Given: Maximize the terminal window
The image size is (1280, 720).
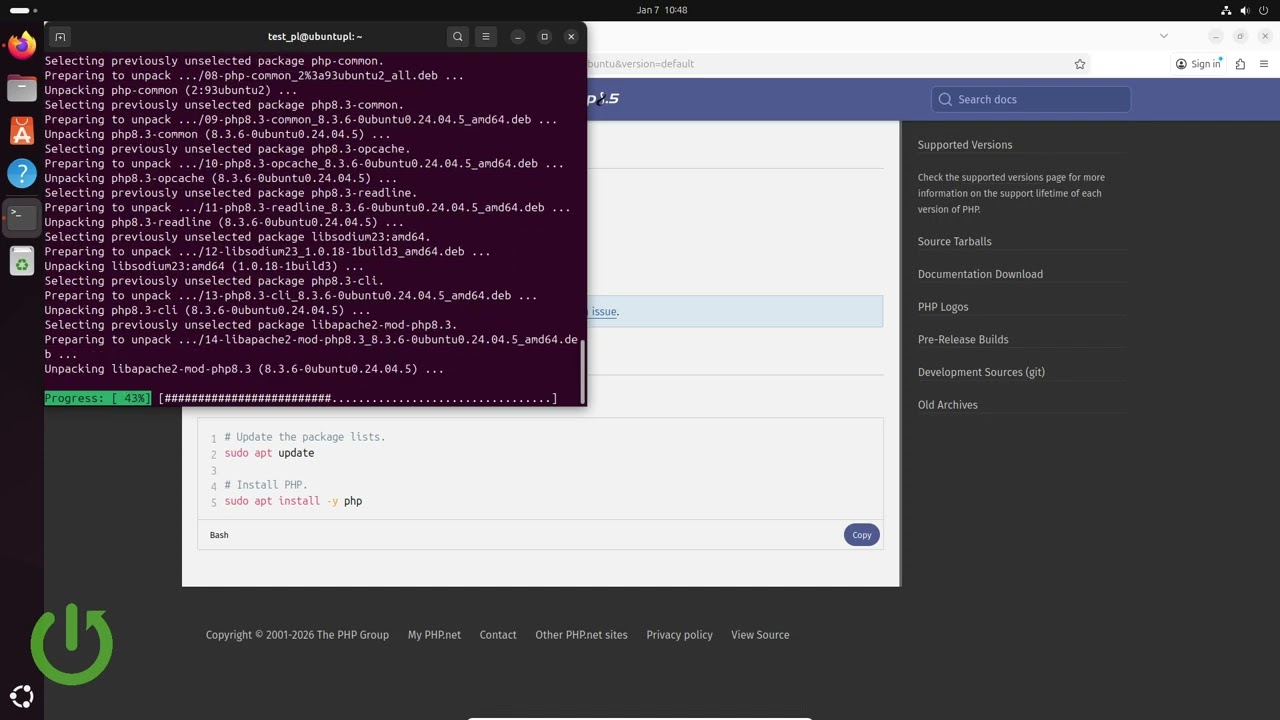Looking at the screenshot, I should click(x=545, y=37).
